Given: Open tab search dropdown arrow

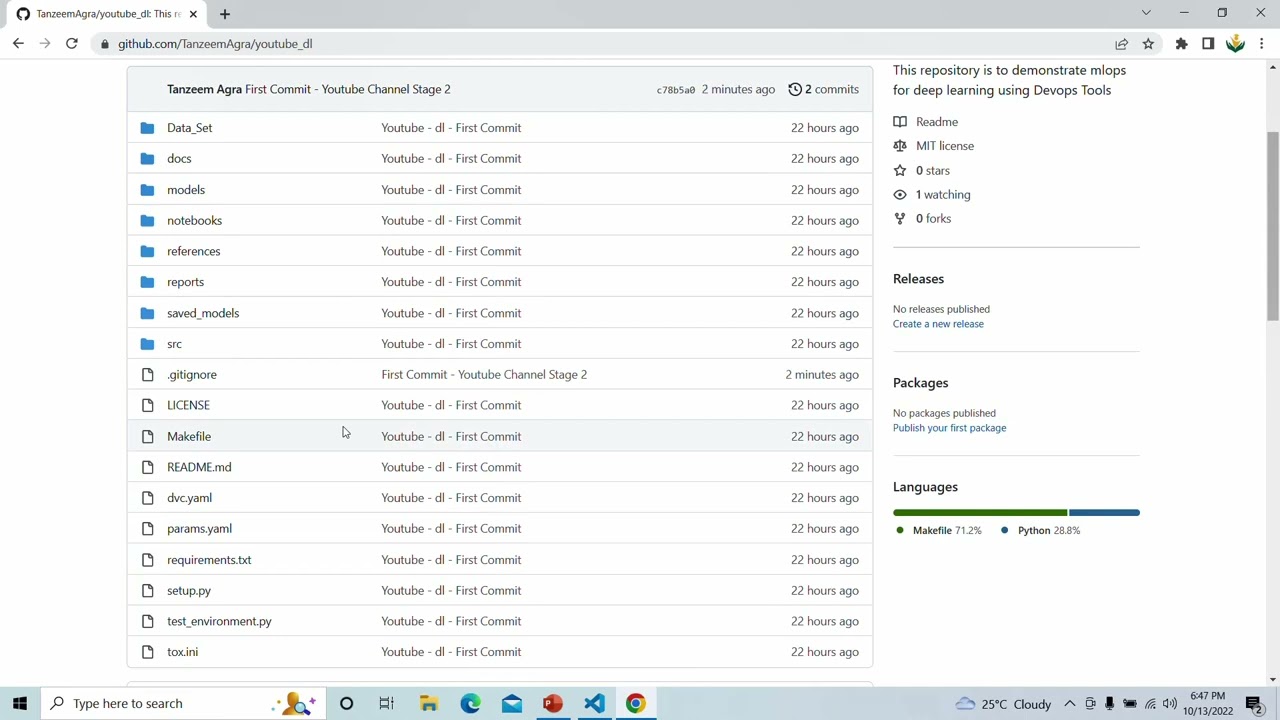Looking at the screenshot, I should (x=1146, y=13).
